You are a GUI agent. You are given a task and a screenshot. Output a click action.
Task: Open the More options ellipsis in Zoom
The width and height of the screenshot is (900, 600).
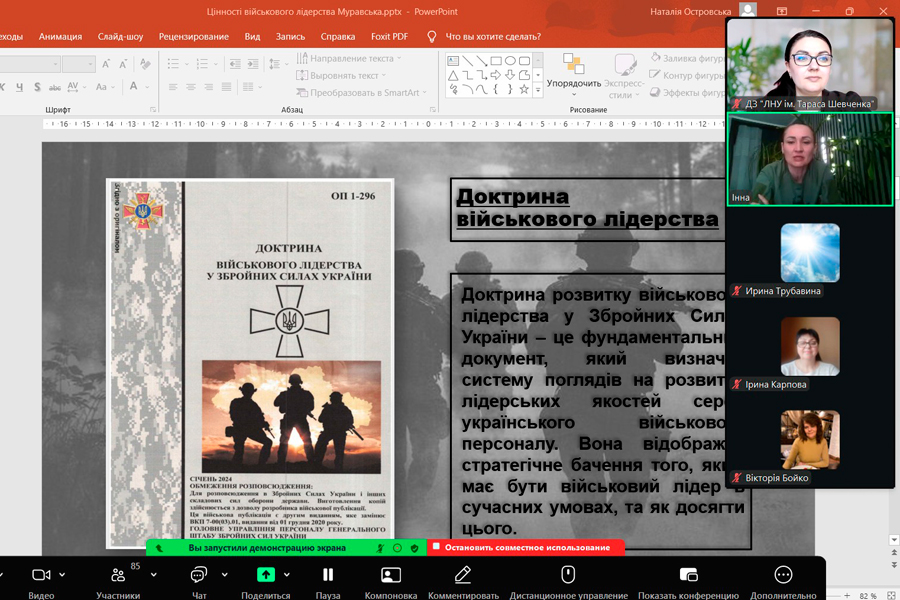[783, 575]
